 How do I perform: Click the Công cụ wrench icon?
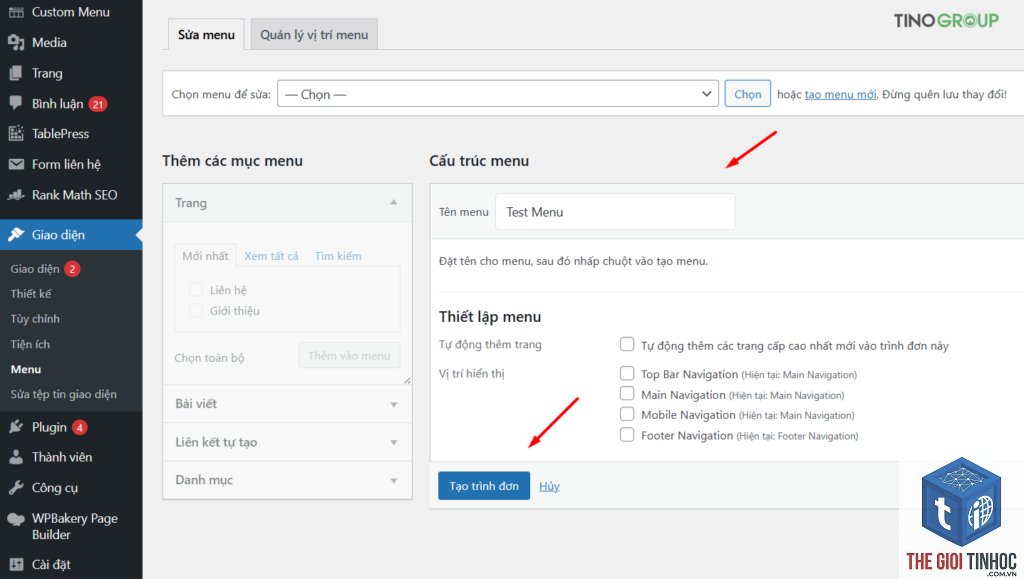click(x=16, y=488)
